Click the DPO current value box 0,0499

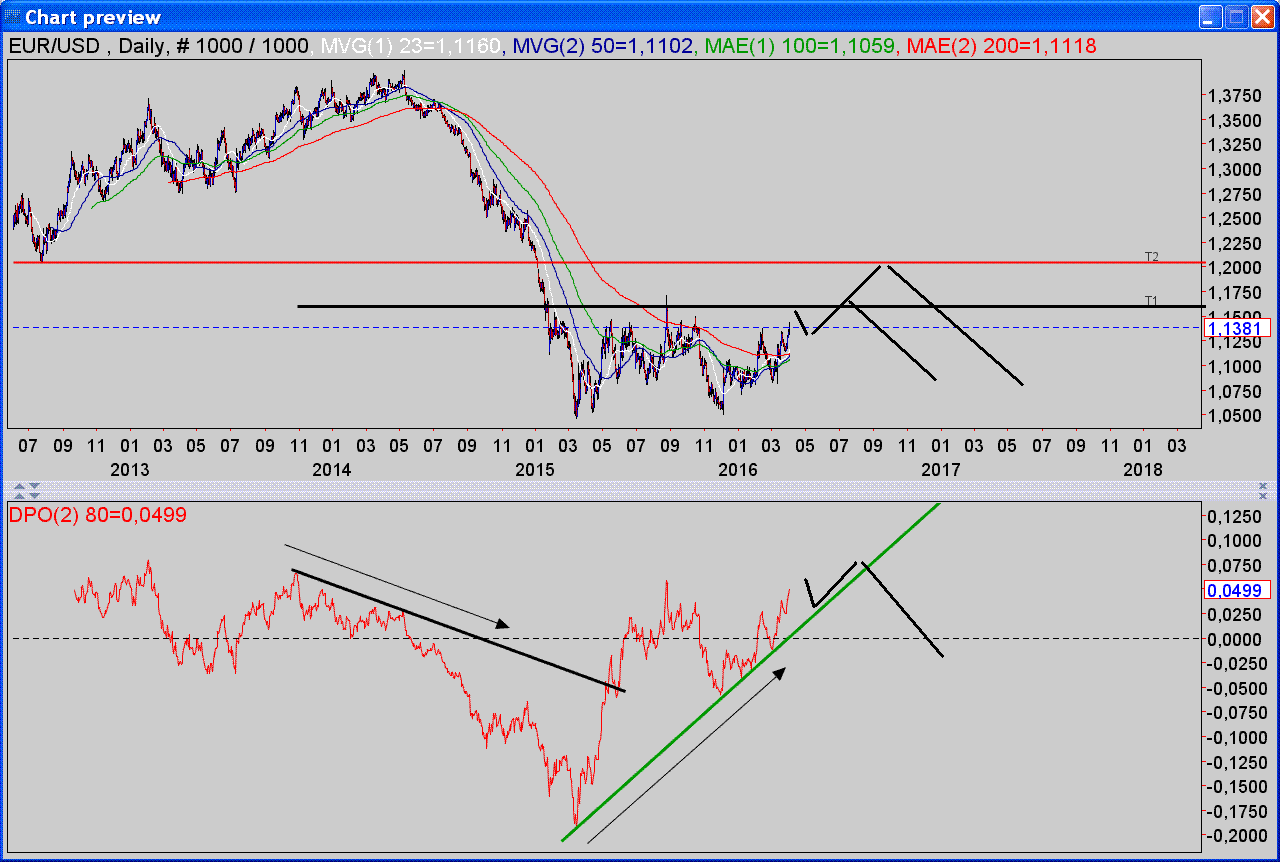click(1238, 590)
